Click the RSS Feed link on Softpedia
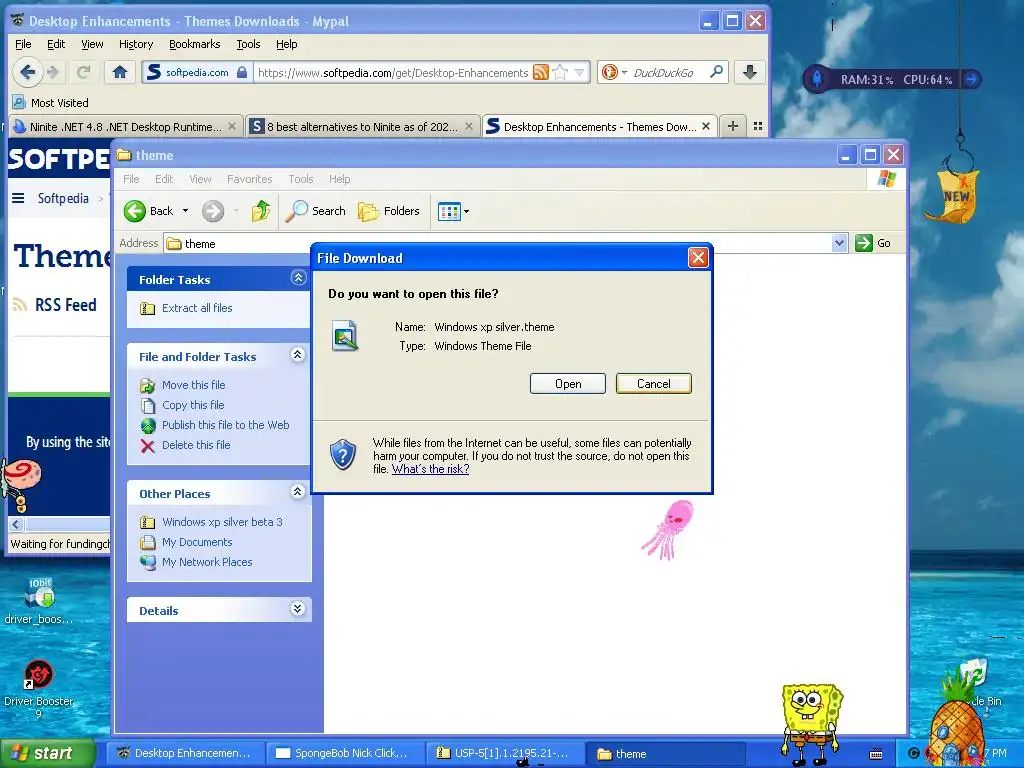 pos(65,305)
